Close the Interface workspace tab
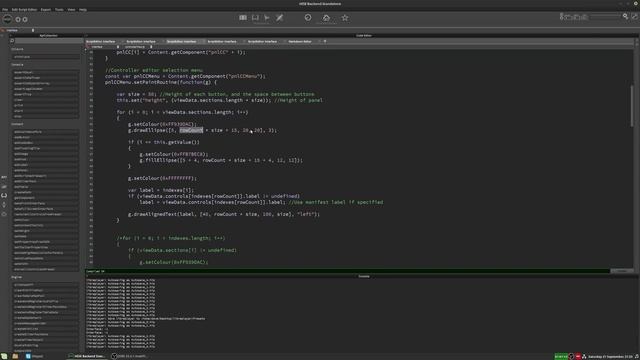 [x=33, y=30]
